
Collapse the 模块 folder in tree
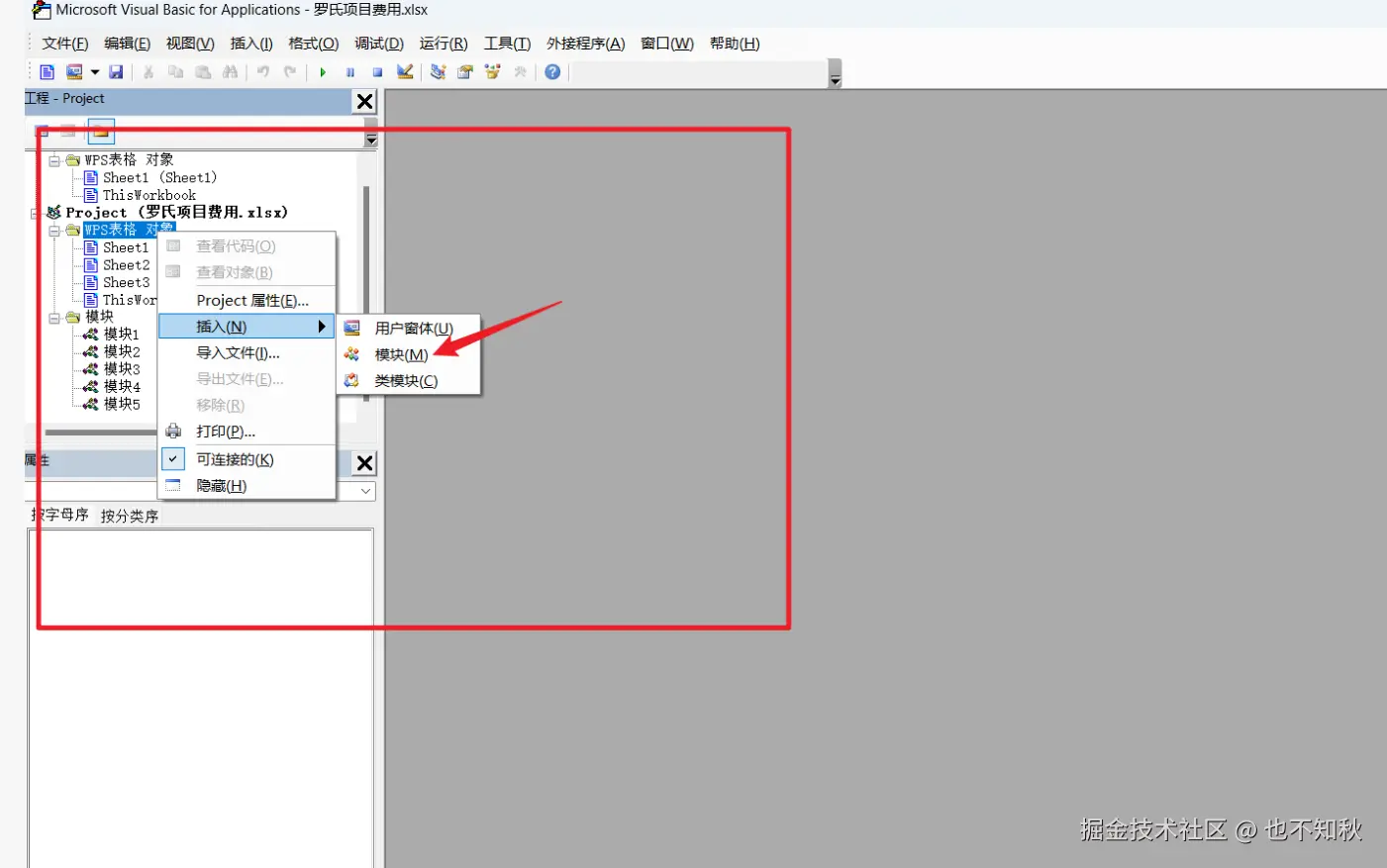[x=55, y=318]
